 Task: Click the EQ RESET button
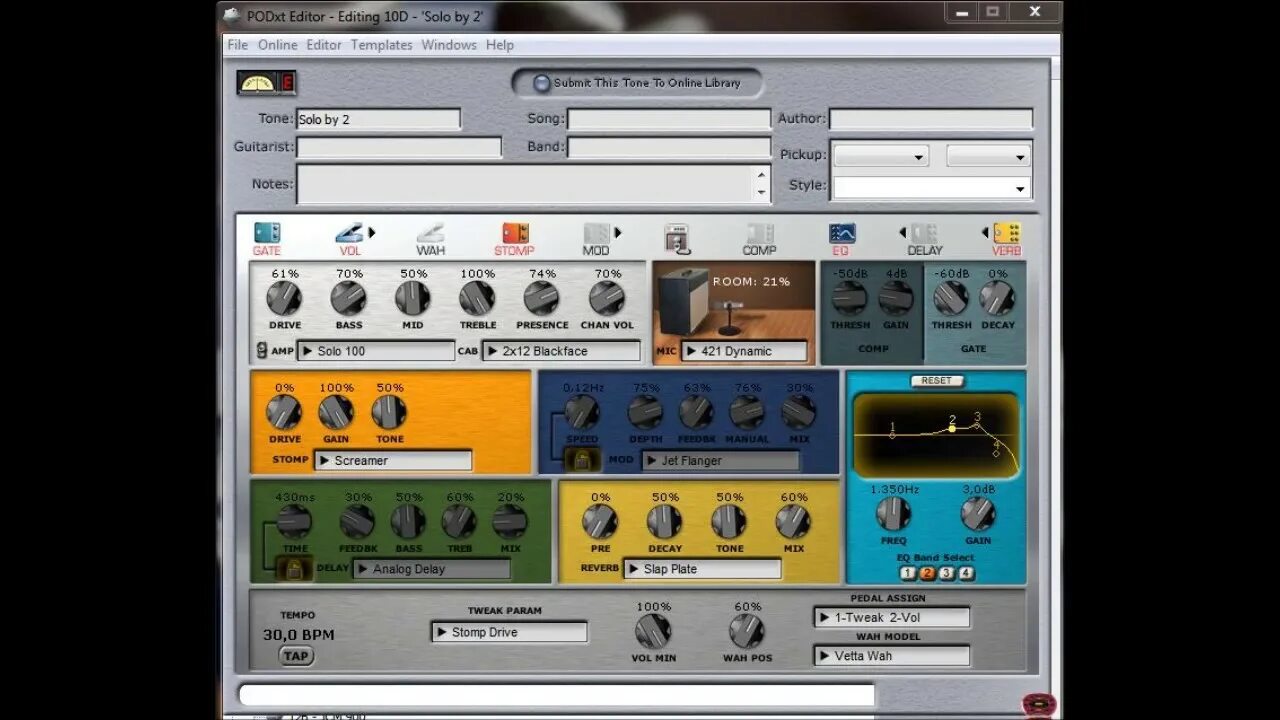click(x=937, y=381)
